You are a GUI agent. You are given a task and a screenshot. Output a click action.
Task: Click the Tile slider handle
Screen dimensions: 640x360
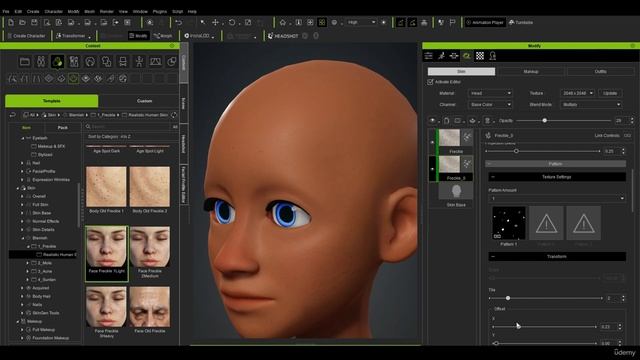[508, 298]
